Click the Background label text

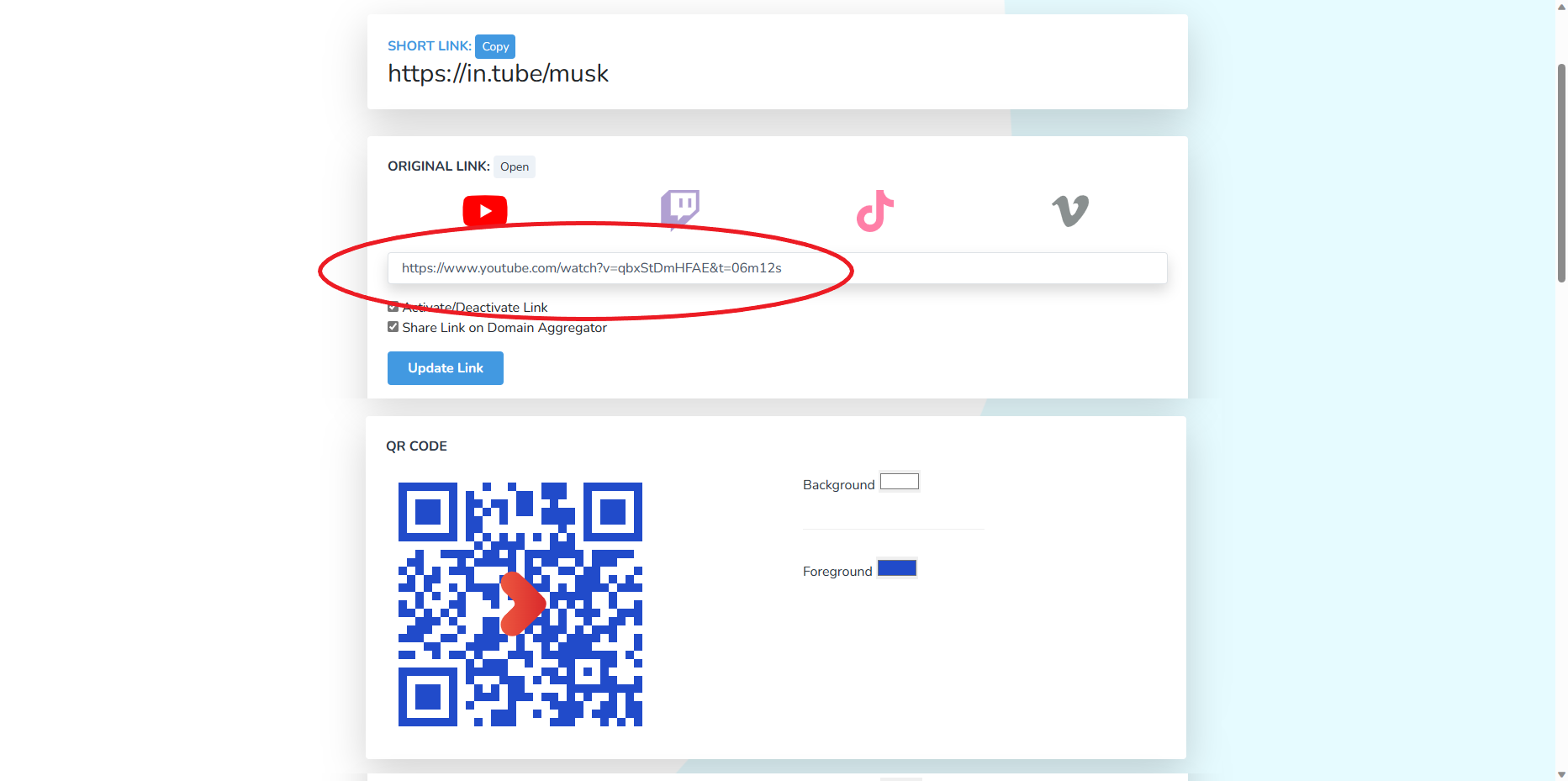point(839,485)
